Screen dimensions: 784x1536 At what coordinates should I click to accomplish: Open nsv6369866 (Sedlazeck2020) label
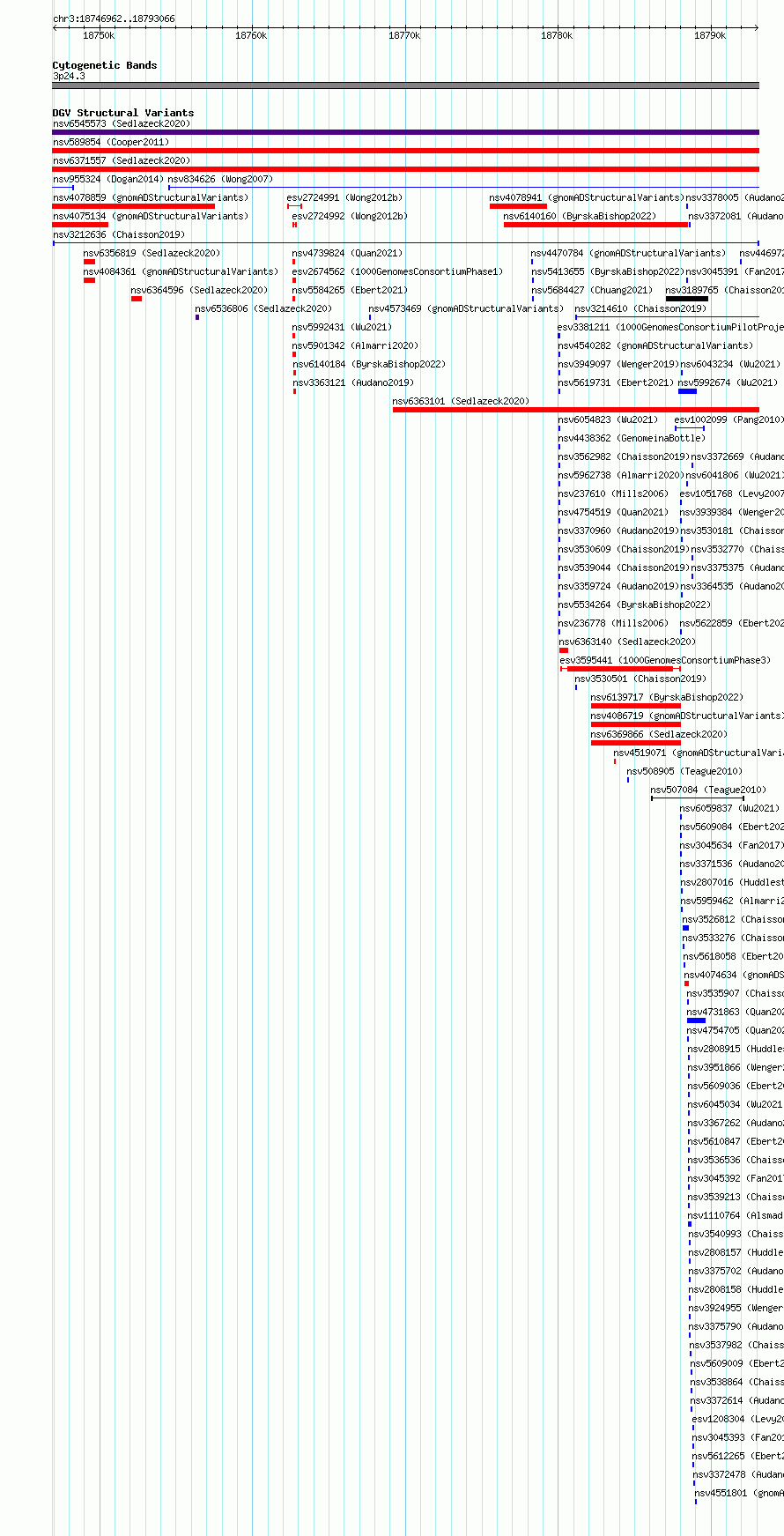coord(660,734)
